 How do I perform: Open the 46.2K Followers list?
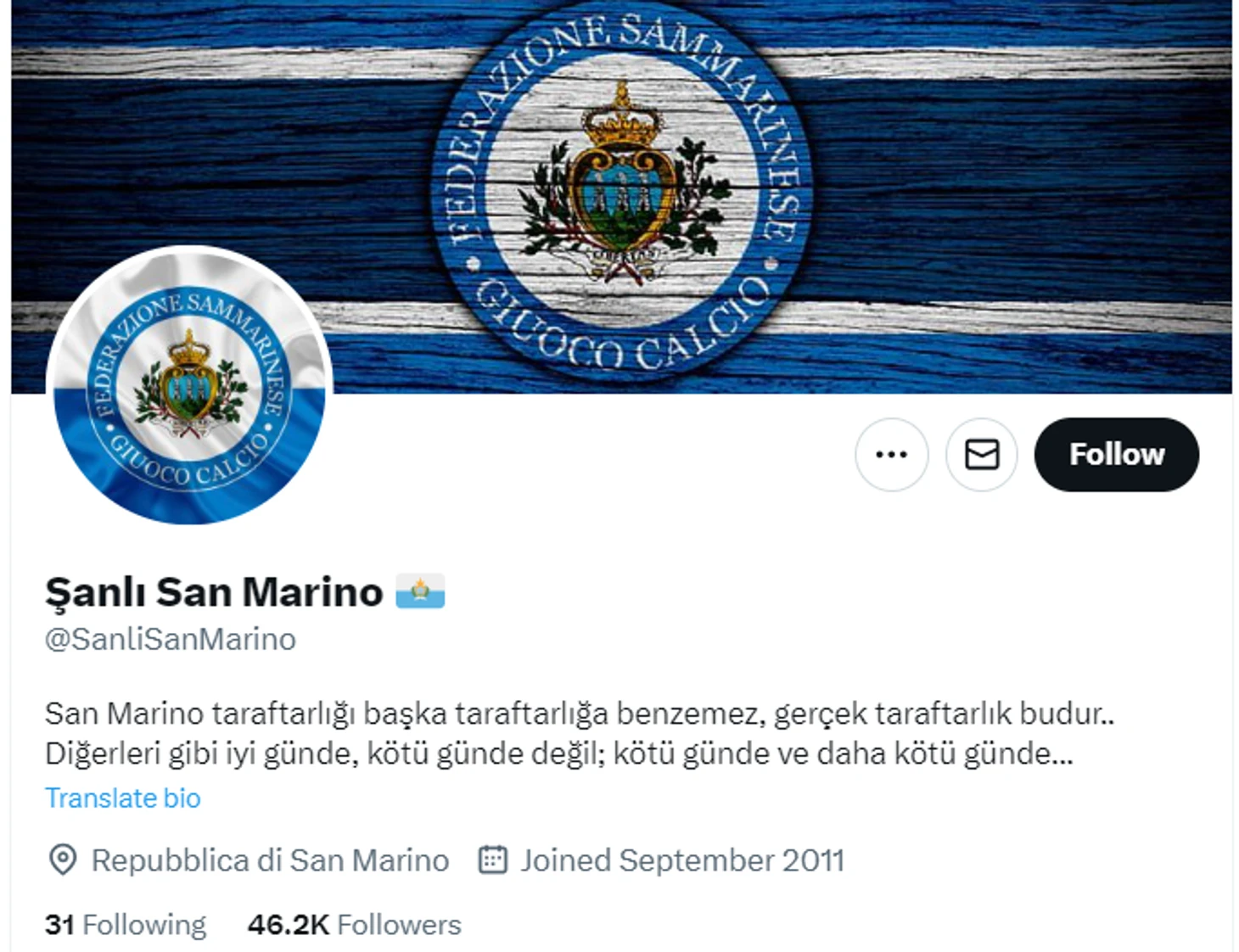click(x=354, y=924)
